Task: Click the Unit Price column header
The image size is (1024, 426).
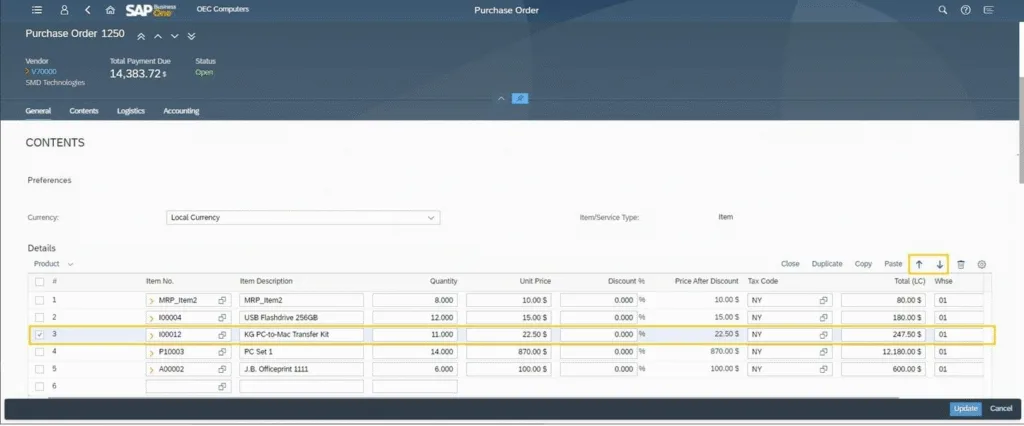Action: (535, 282)
